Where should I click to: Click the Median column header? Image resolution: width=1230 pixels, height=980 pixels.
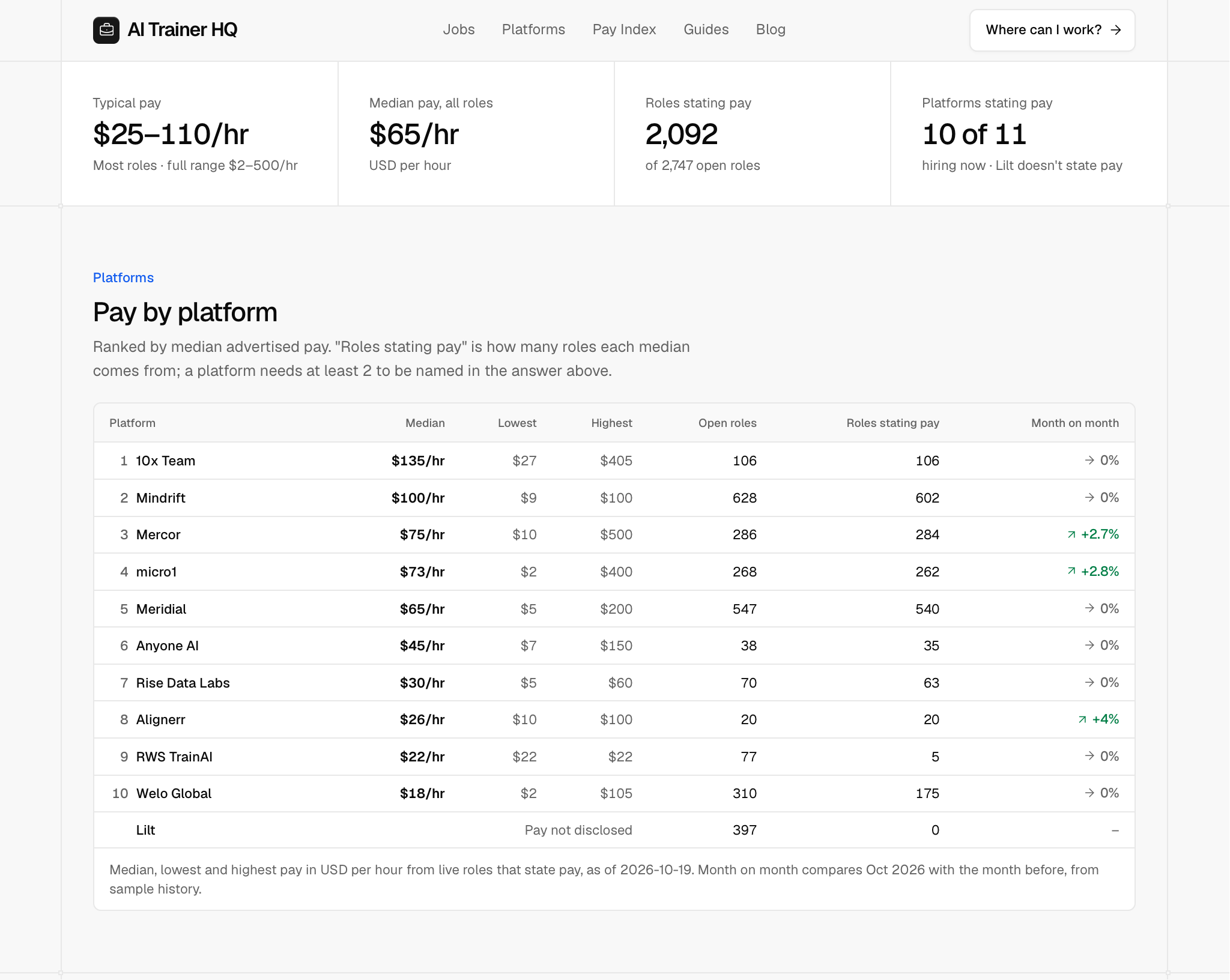425,423
